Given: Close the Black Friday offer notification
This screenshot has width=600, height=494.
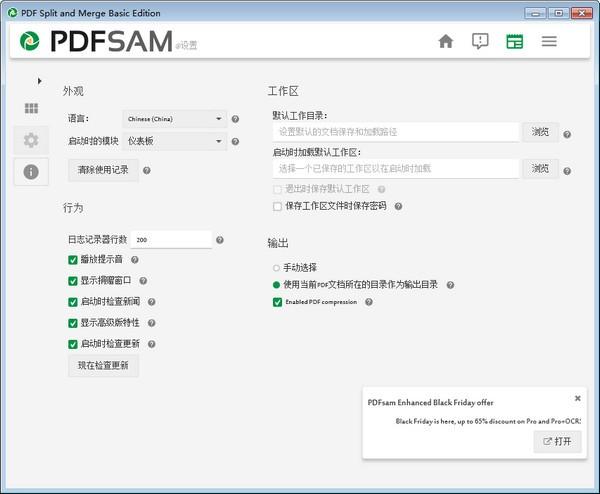Looking at the screenshot, I should point(577,398).
